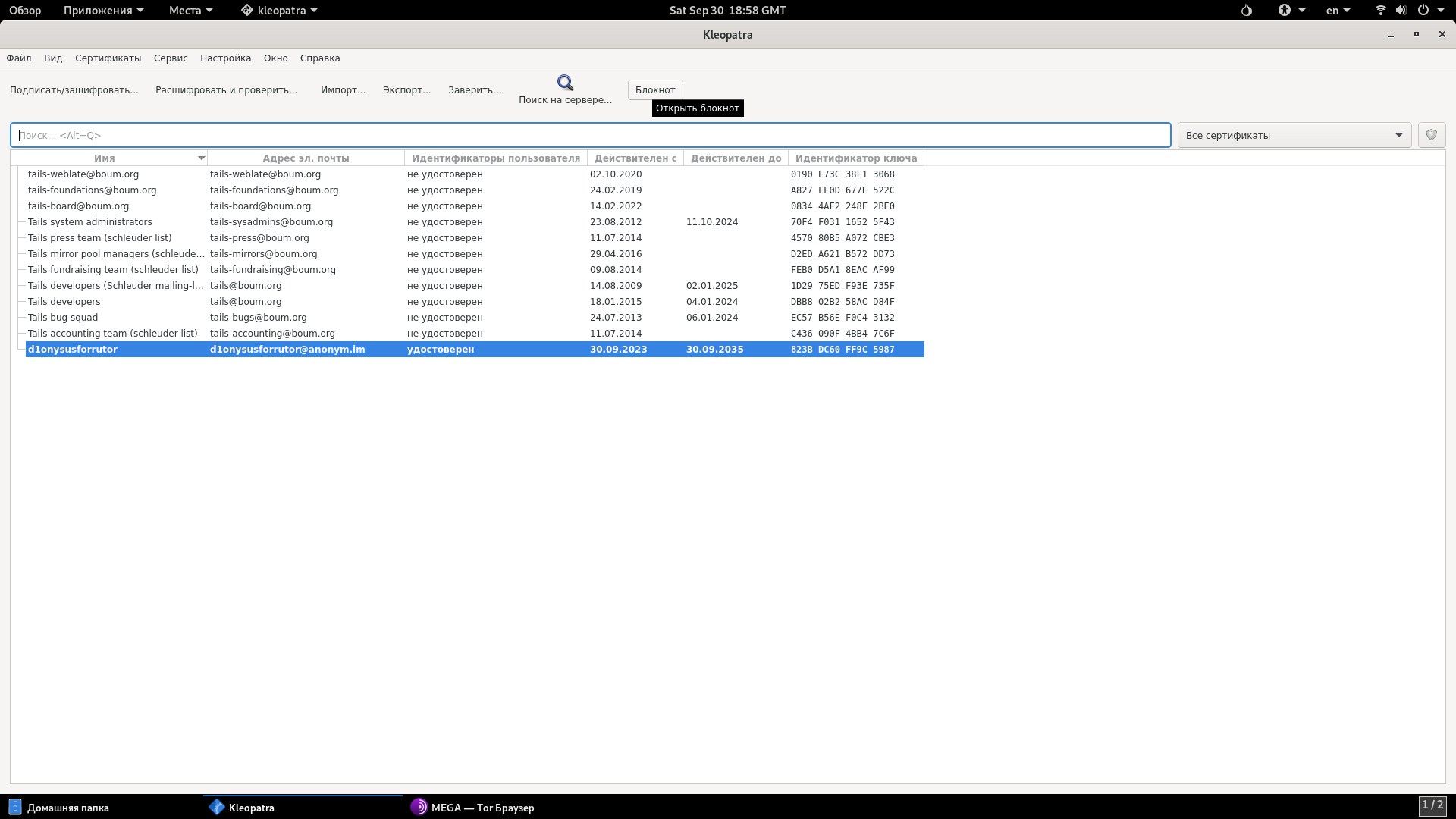Select the "Tails bug squad" certificate row
The height and width of the screenshot is (819, 1456).
[x=63, y=318]
